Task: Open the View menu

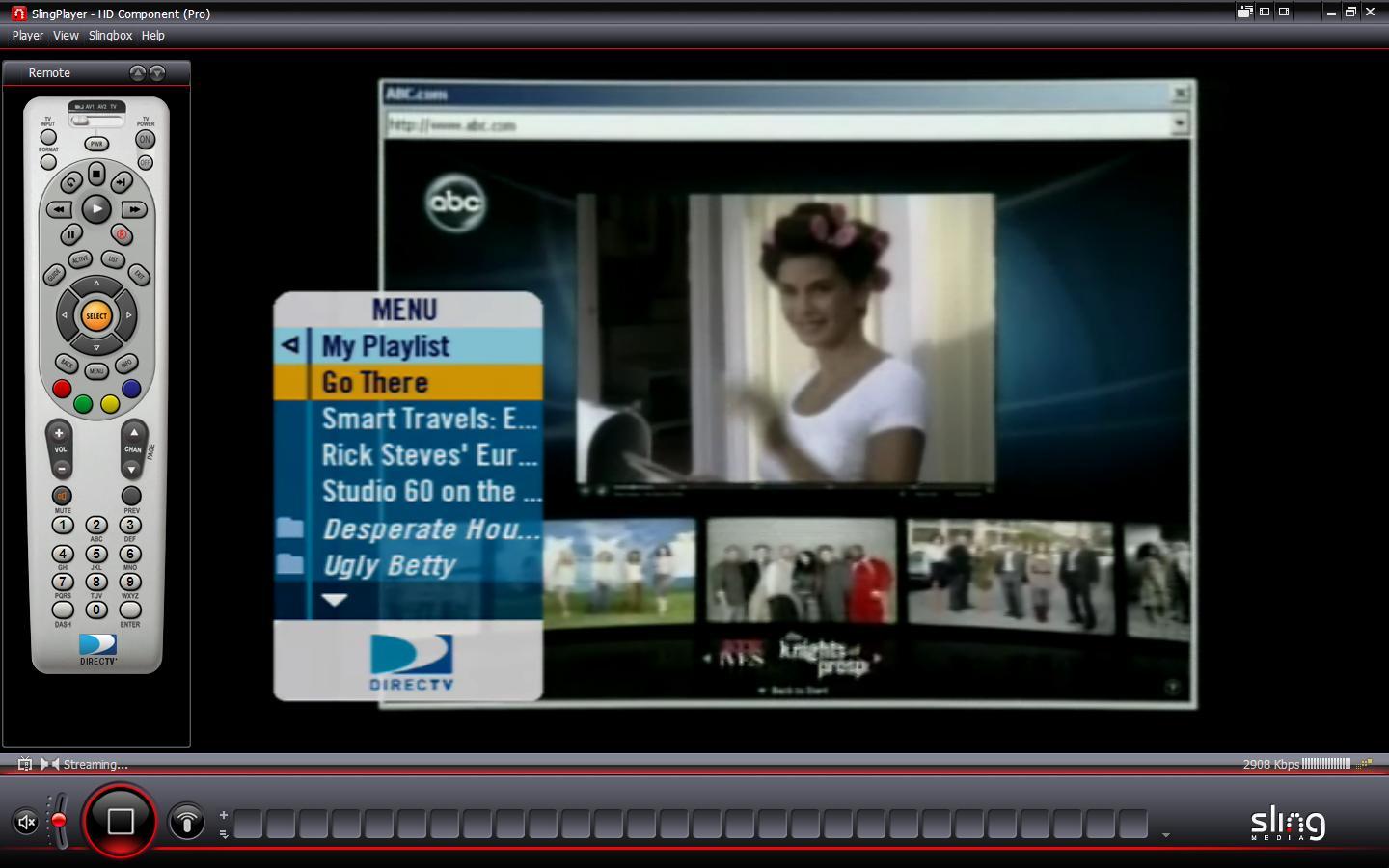Action: coord(66,36)
